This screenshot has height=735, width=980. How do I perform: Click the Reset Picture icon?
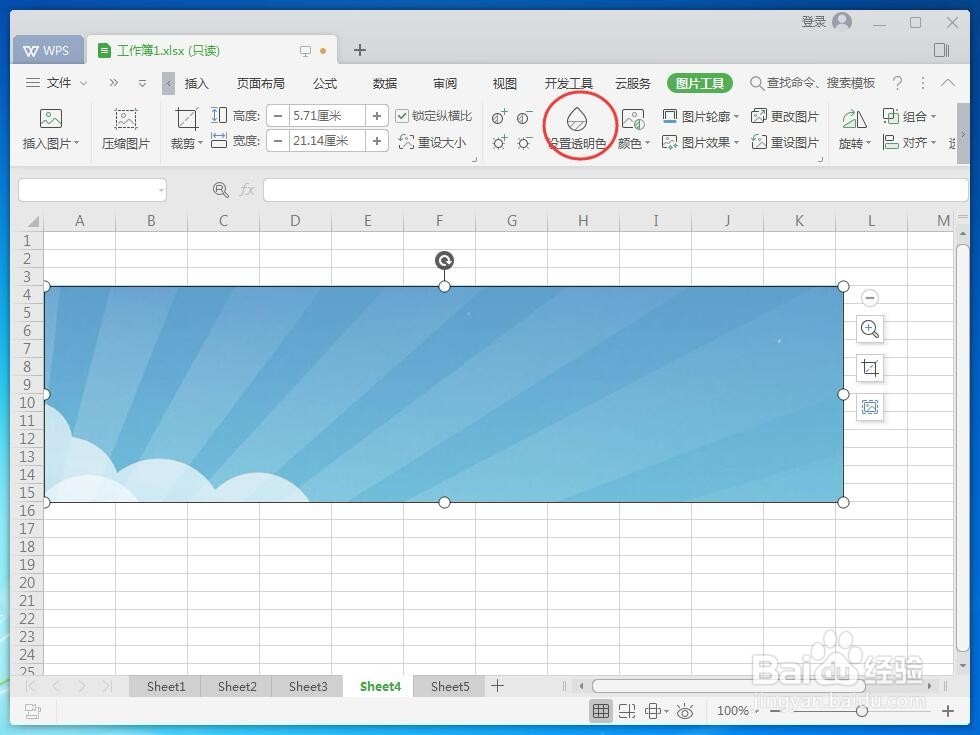(x=786, y=142)
